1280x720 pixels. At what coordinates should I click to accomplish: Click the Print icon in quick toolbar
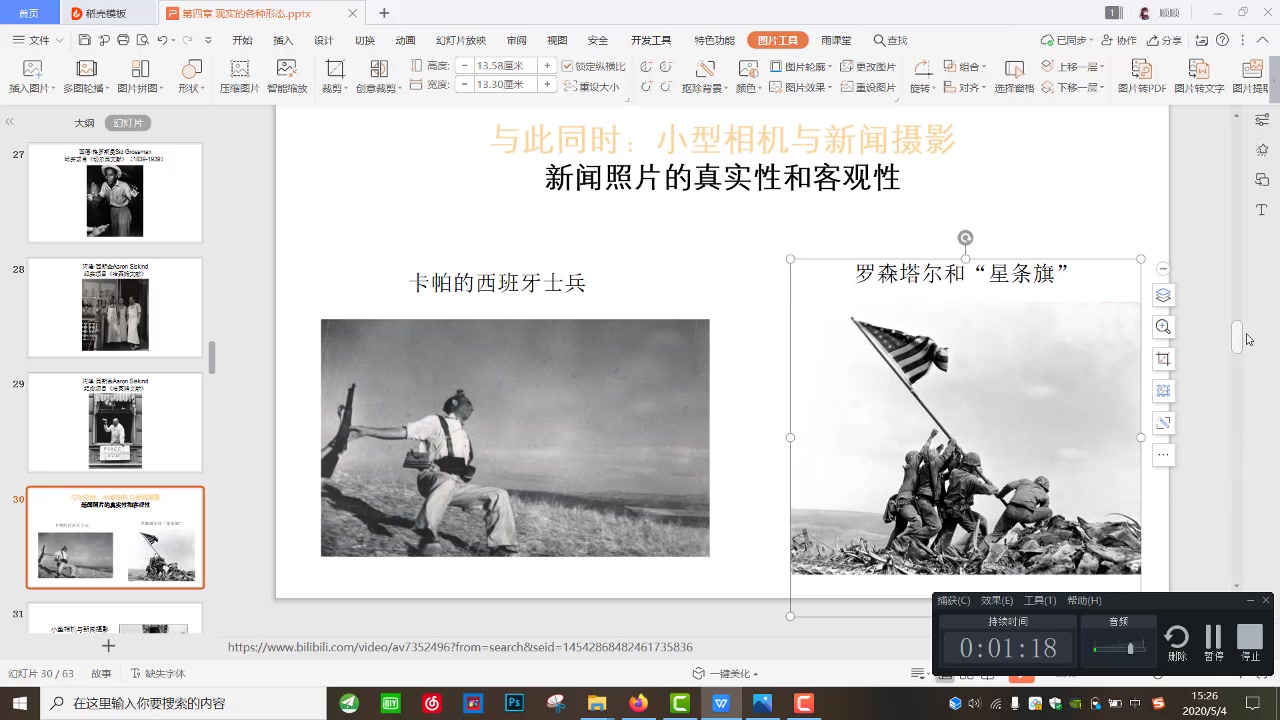[x=123, y=40]
